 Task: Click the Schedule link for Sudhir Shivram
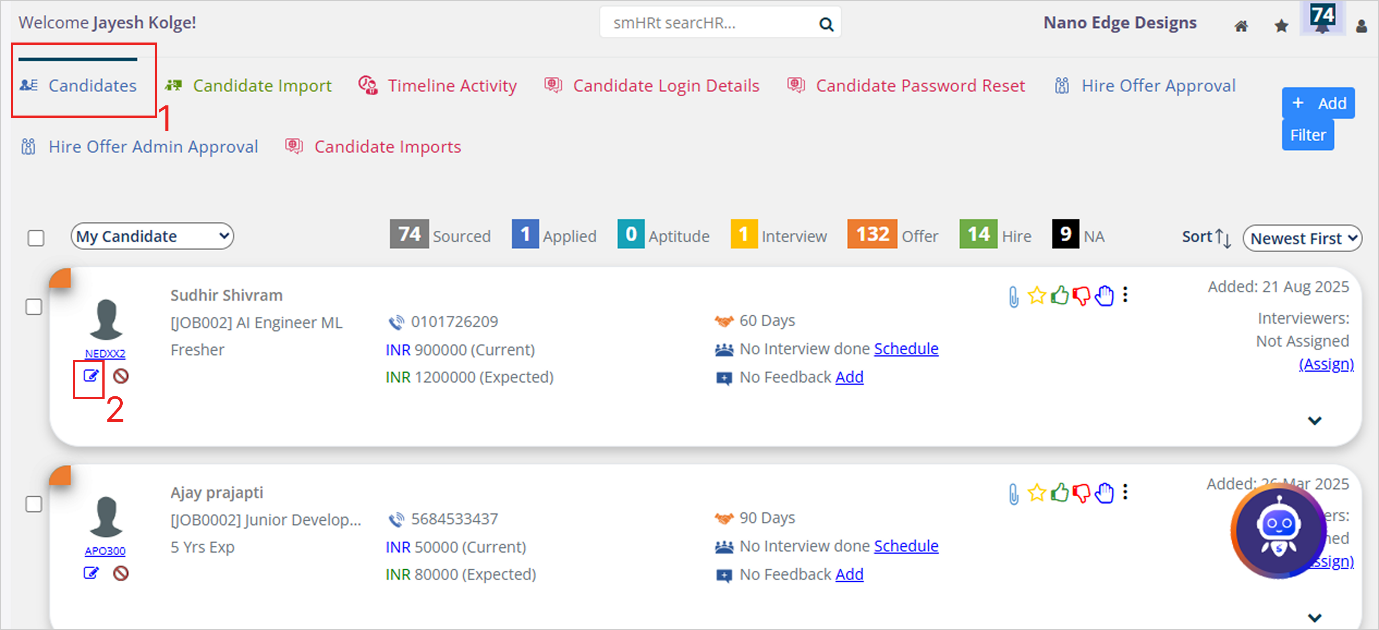pyautogui.click(x=906, y=349)
